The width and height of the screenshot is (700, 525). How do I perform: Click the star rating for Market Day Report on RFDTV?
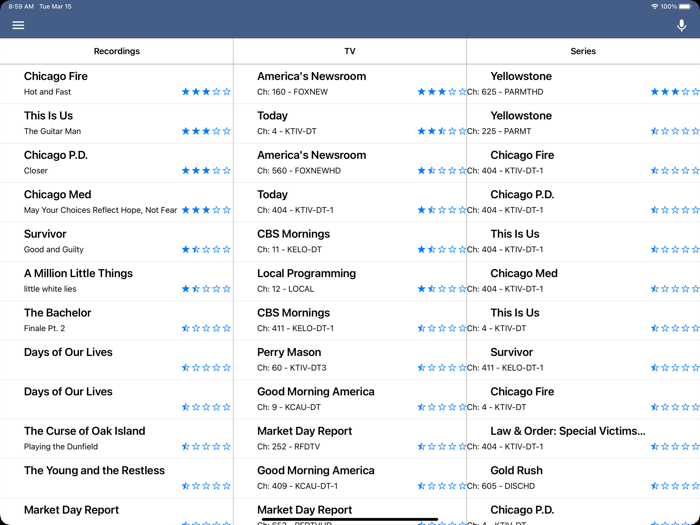point(442,446)
